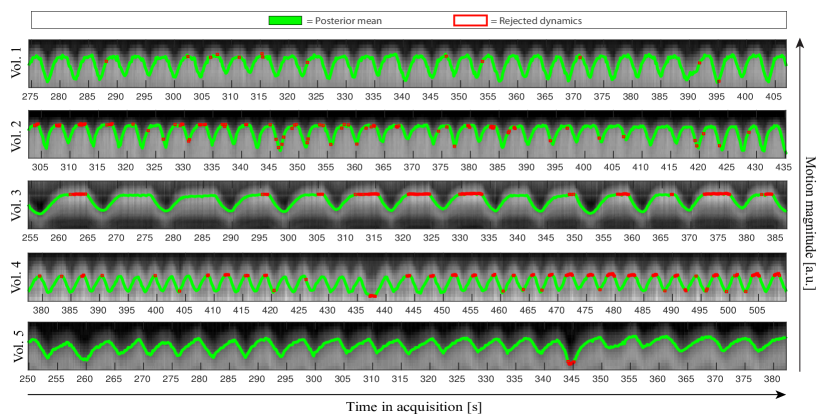Viewport: 831px width, 419px height.
Task: Click the "320" tick label under Vol. 3
Action: (402, 237)
